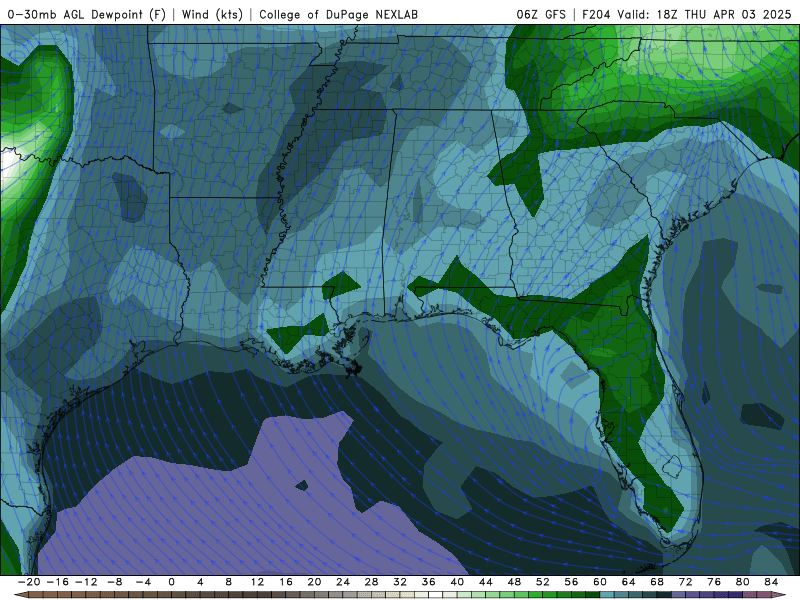
Task: Click the white swatch below the 36 label
Action: [x=436, y=595]
